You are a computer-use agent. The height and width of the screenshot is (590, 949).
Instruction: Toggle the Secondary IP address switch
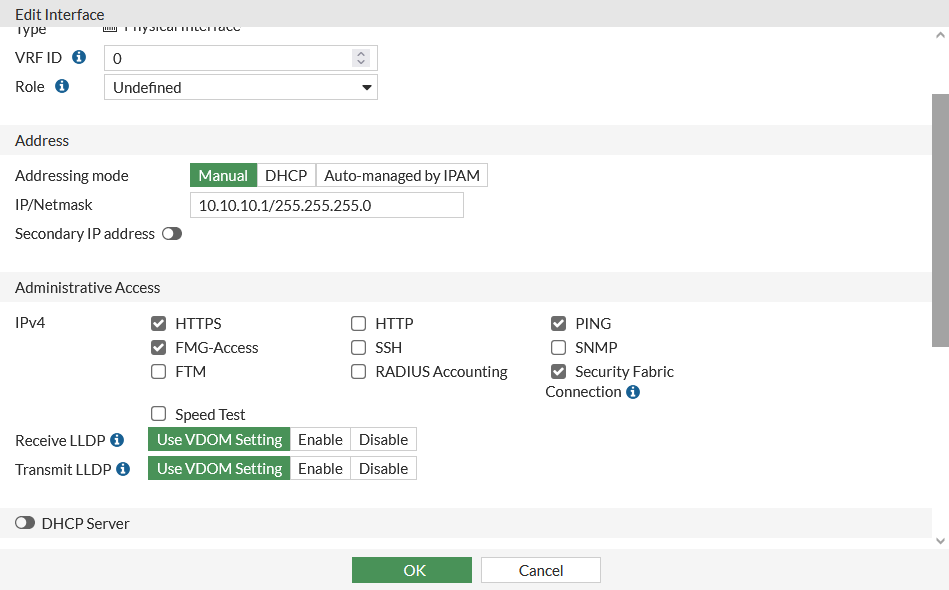pos(172,234)
